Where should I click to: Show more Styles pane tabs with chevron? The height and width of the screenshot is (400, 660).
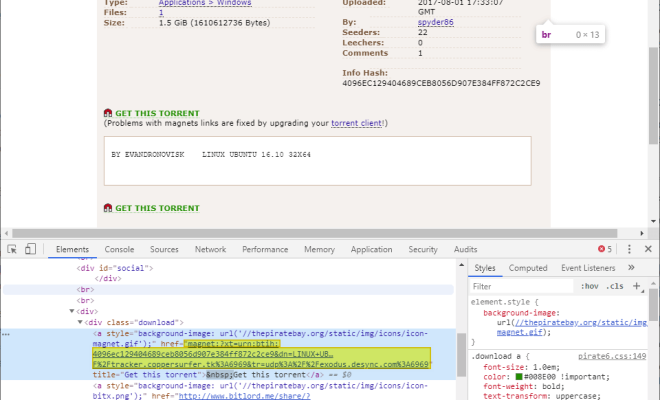click(631, 268)
